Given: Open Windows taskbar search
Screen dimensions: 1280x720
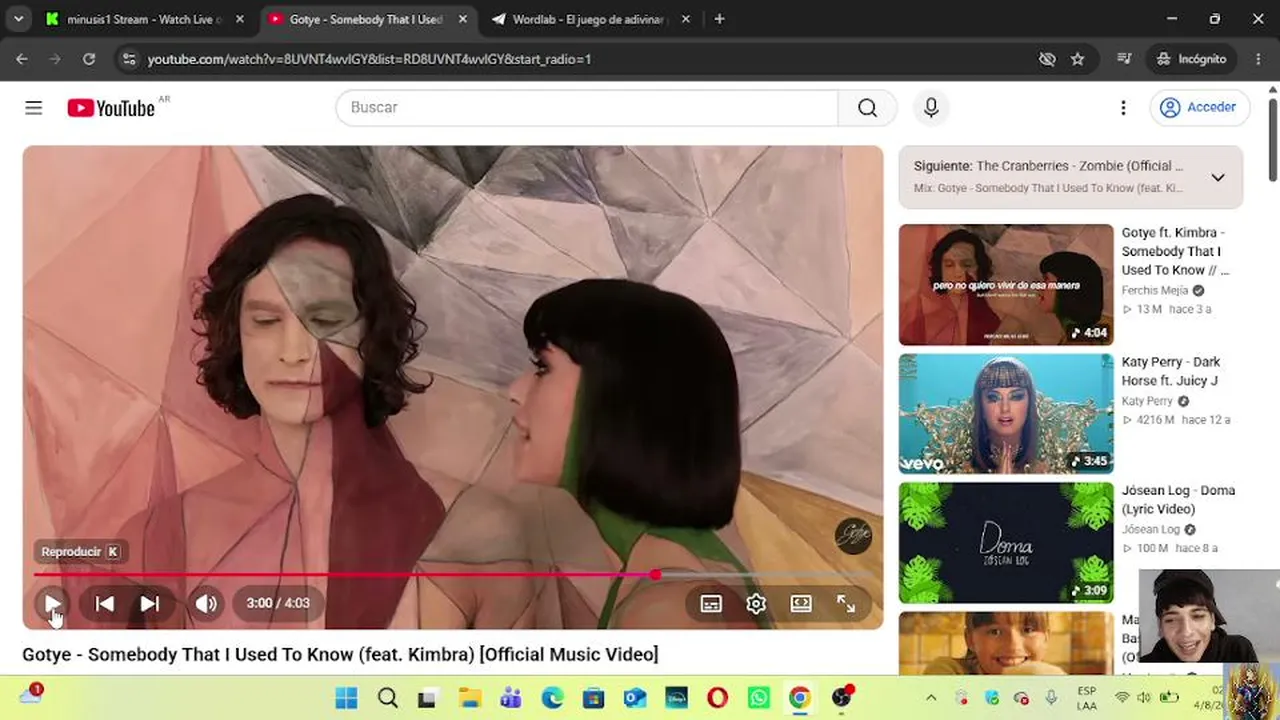Looking at the screenshot, I should pos(388,698).
